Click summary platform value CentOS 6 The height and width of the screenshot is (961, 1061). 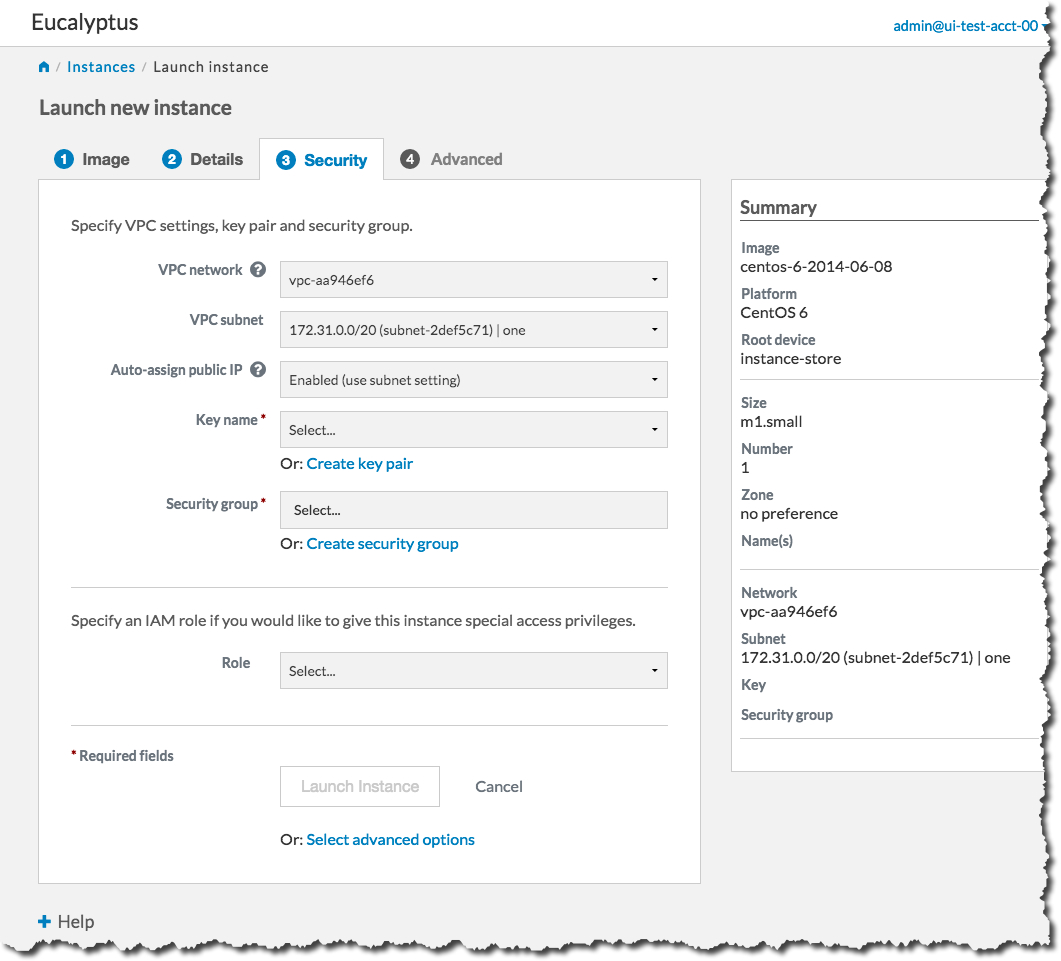[x=774, y=313]
